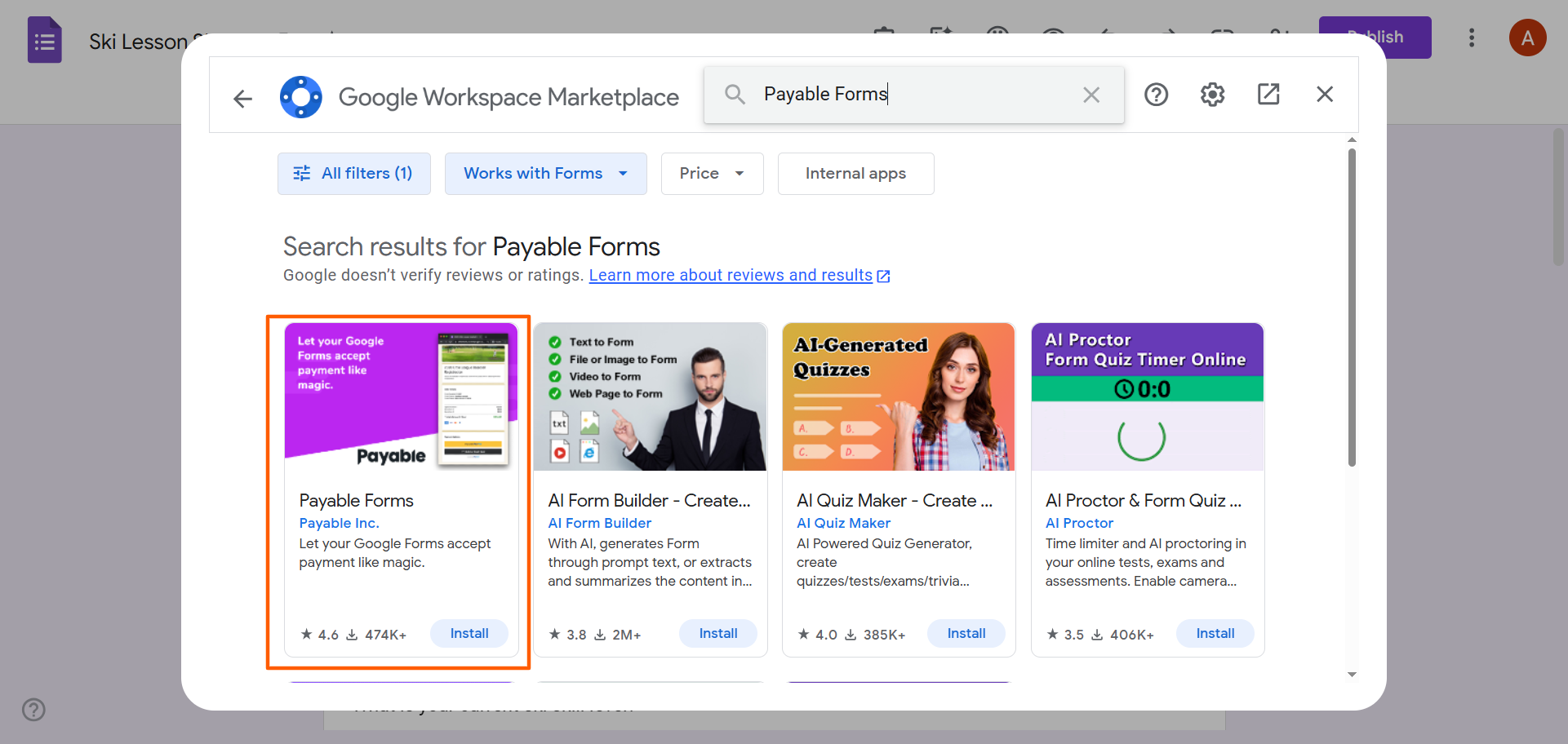Clear the Payable Forms search query
The image size is (1568, 744).
(1091, 95)
